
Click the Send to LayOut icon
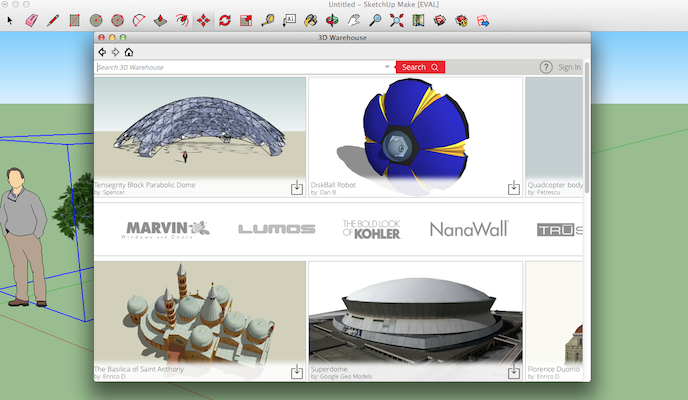tap(483, 20)
